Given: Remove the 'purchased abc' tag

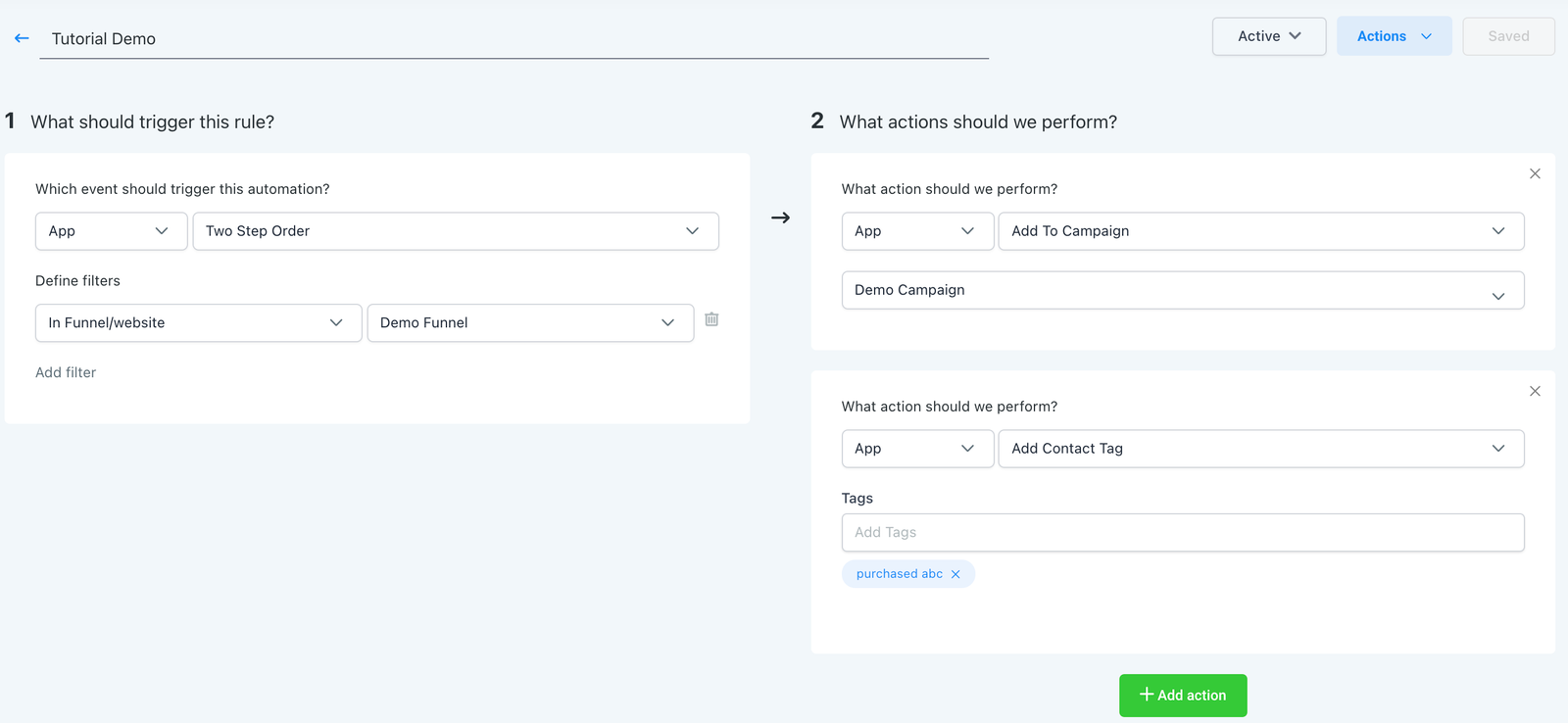Looking at the screenshot, I should coord(955,574).
